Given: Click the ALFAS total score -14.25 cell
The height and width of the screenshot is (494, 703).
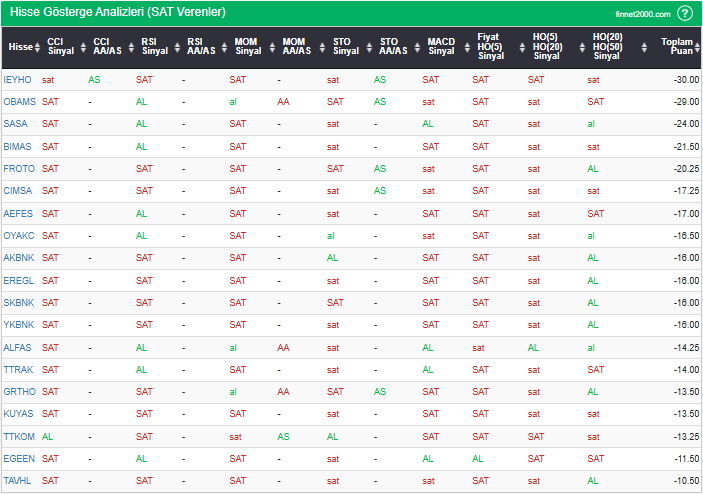Looking at the screenshot, I should pyautogui.click(x=684, y=347).
